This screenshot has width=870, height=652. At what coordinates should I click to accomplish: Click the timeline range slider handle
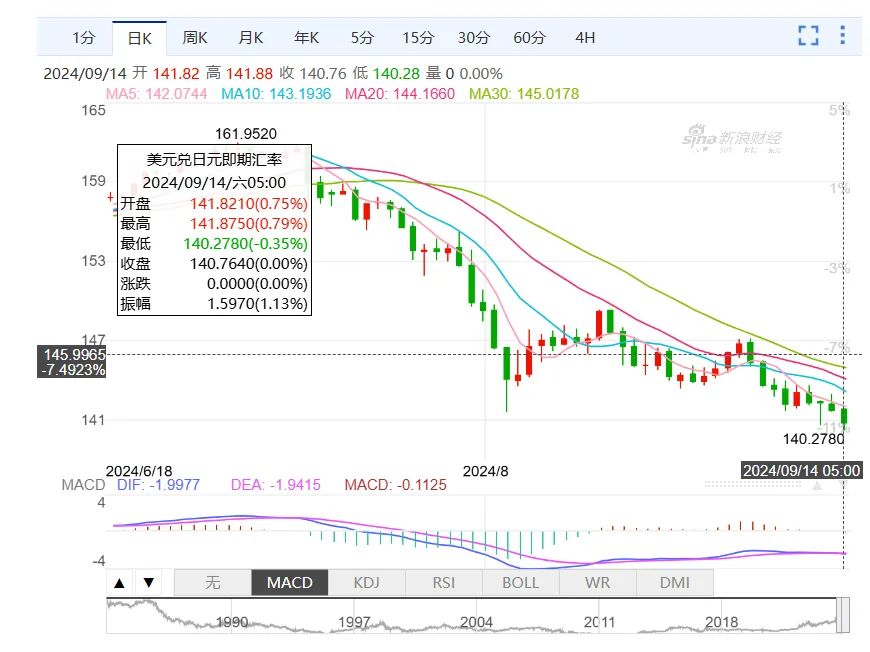click(x=843, y=615)
